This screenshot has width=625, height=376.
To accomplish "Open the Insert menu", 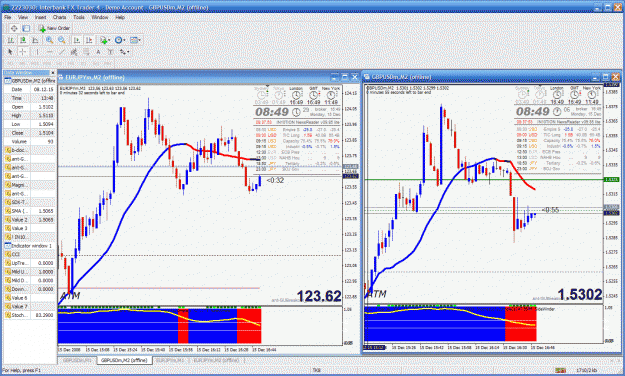I will pyautogui.click(x=40, y=17).
